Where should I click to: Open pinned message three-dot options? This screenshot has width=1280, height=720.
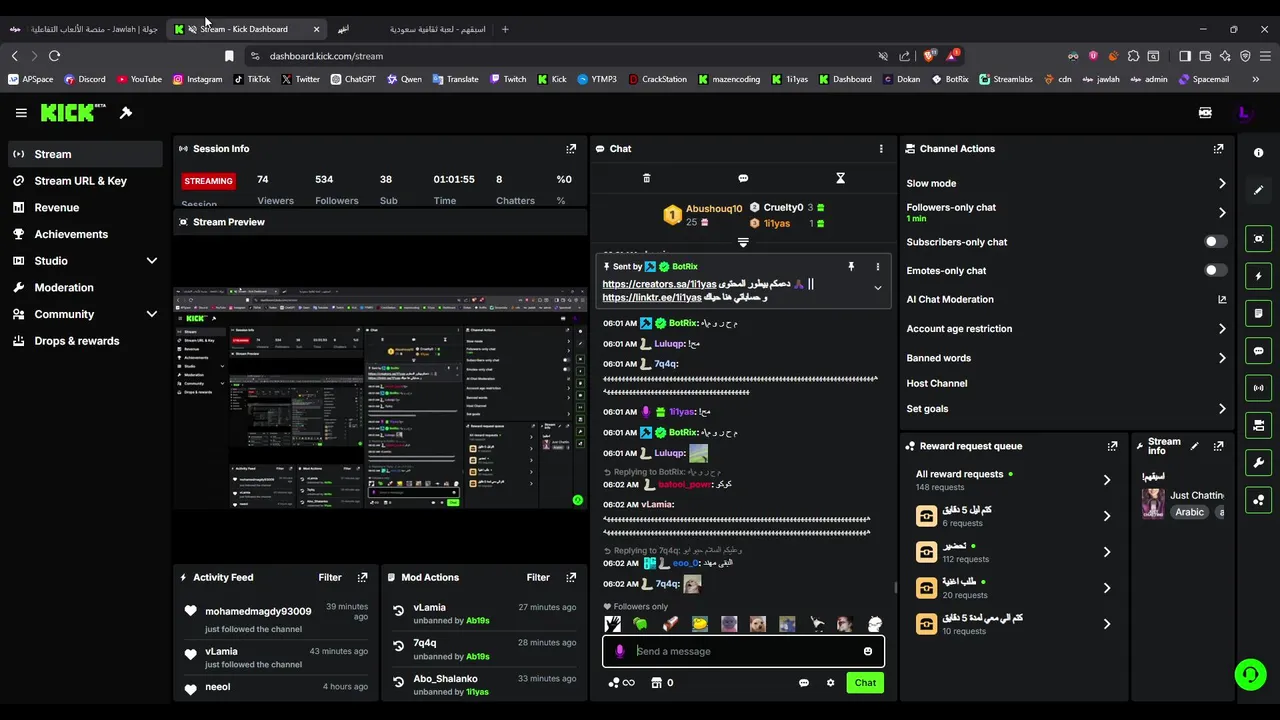tap(878, 267)
